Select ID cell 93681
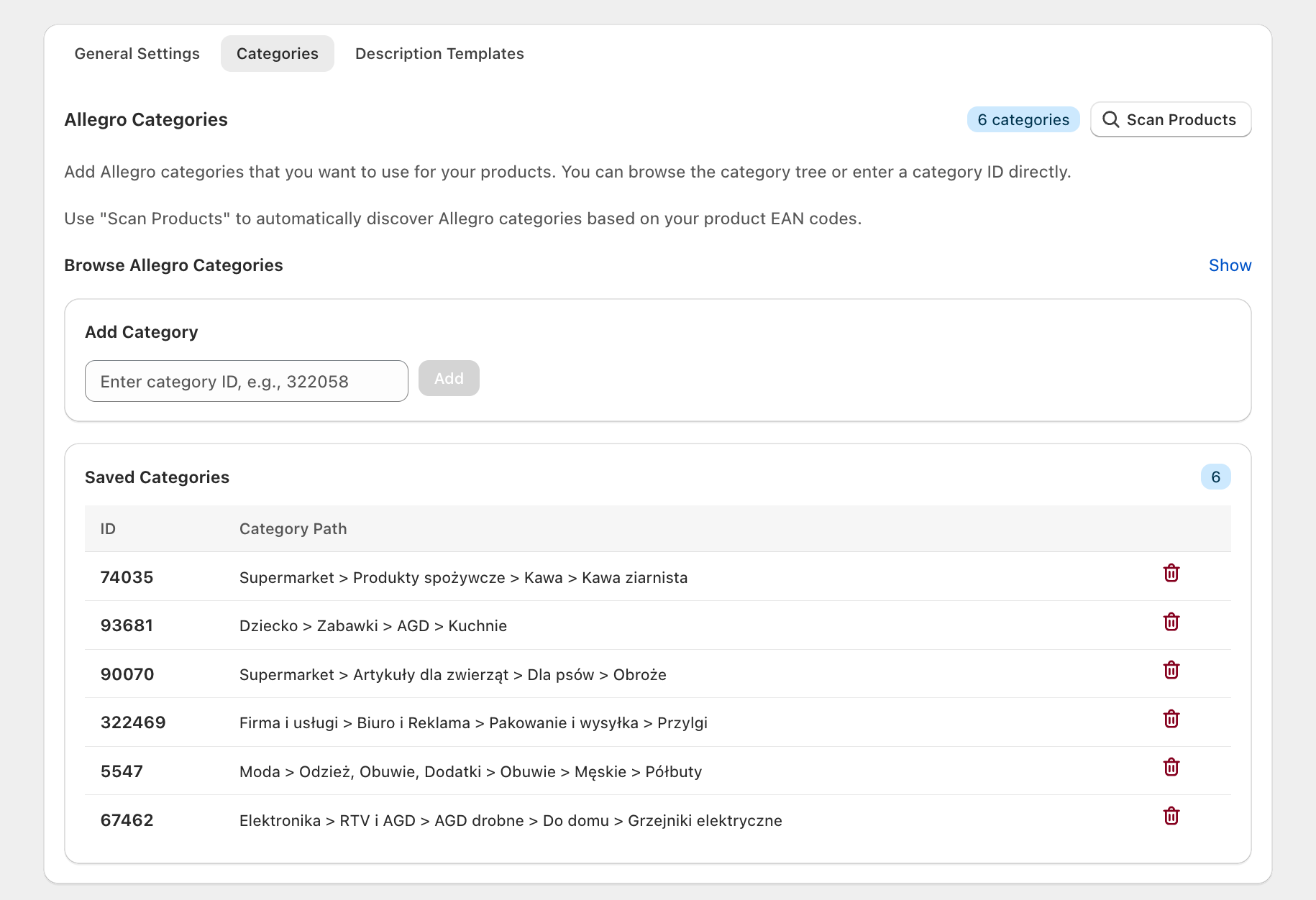The height and width of the screenshot is (900, 1316). (127, 625)
